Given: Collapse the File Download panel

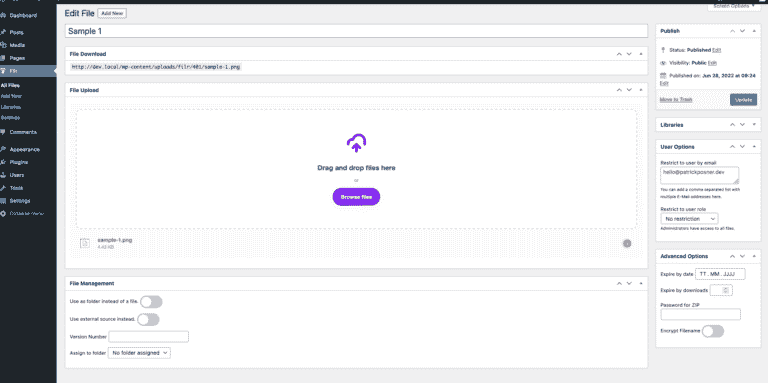Looking at the screenshot, I should [x=641, y=54].
